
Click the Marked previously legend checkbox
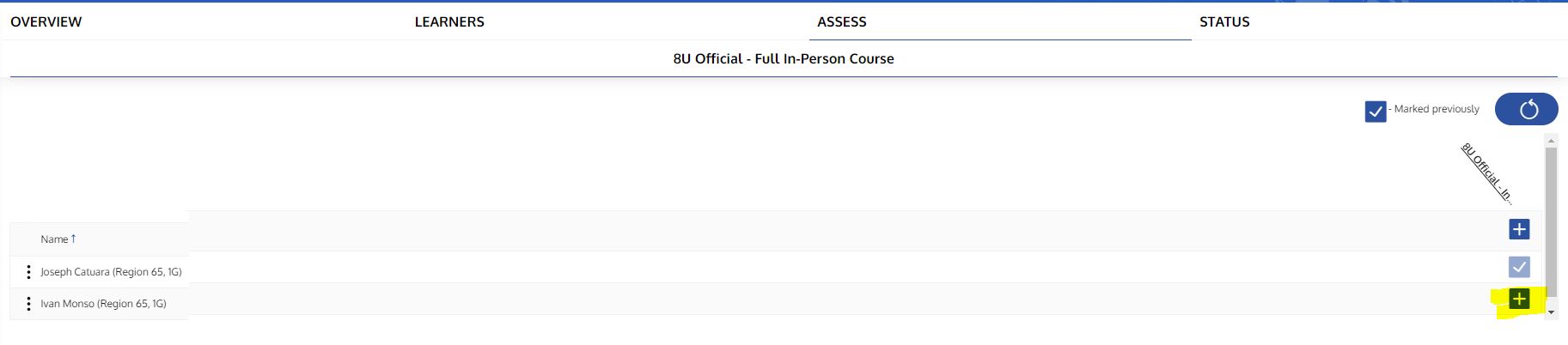point(1375,112)
